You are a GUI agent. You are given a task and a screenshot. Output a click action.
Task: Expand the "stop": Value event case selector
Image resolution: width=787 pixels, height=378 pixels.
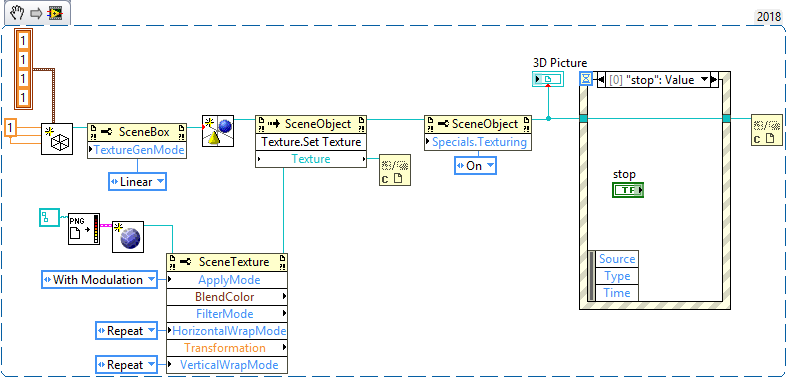coord(658,80)
